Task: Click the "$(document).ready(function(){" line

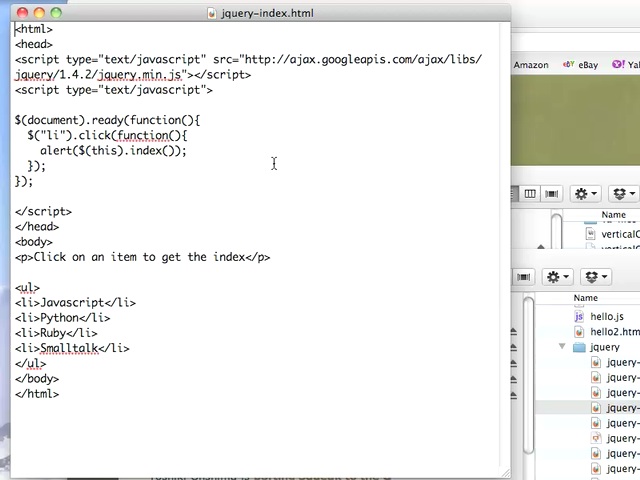Action: (107, 120)
